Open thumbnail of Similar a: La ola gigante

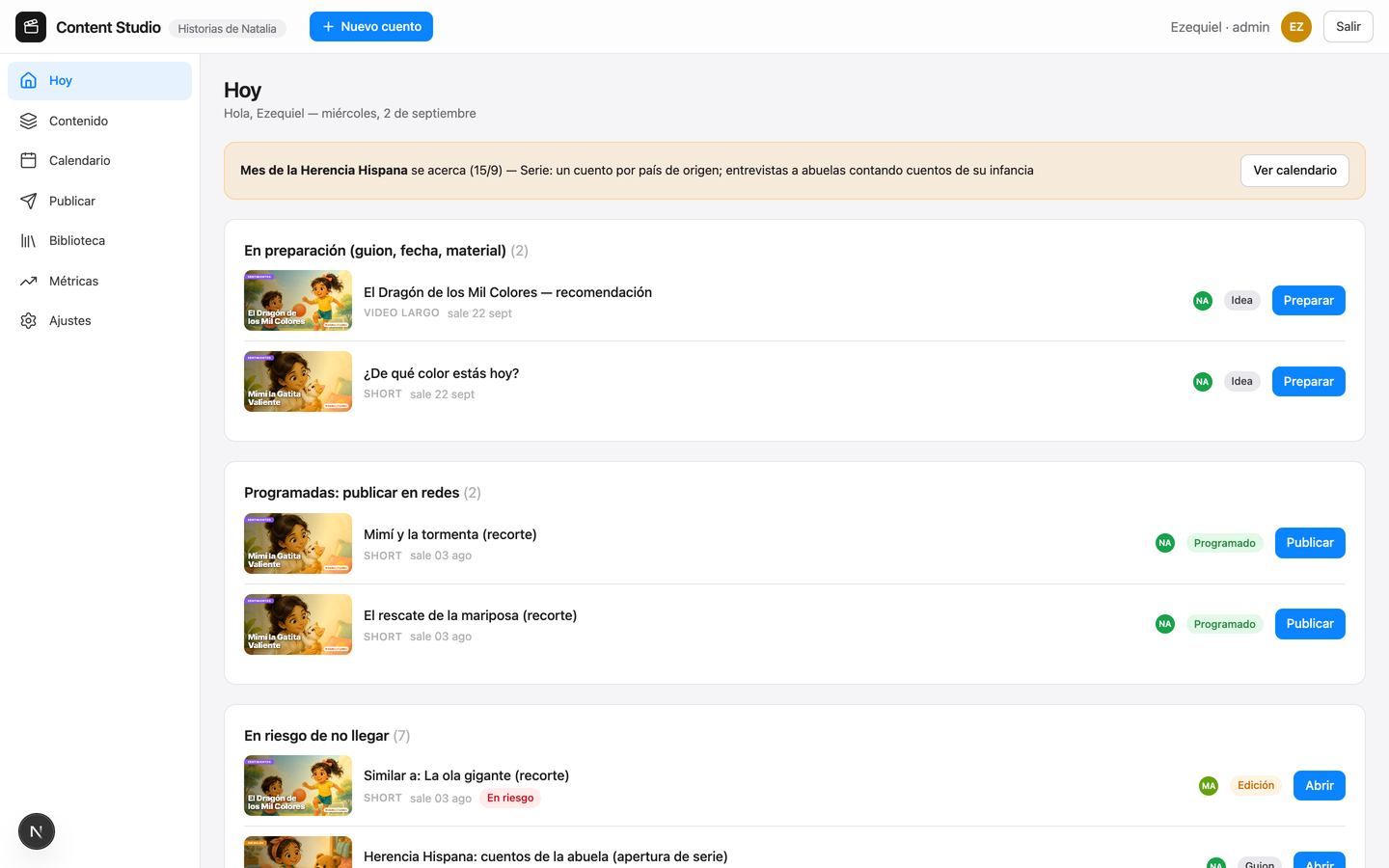click(x=298, y=786)
